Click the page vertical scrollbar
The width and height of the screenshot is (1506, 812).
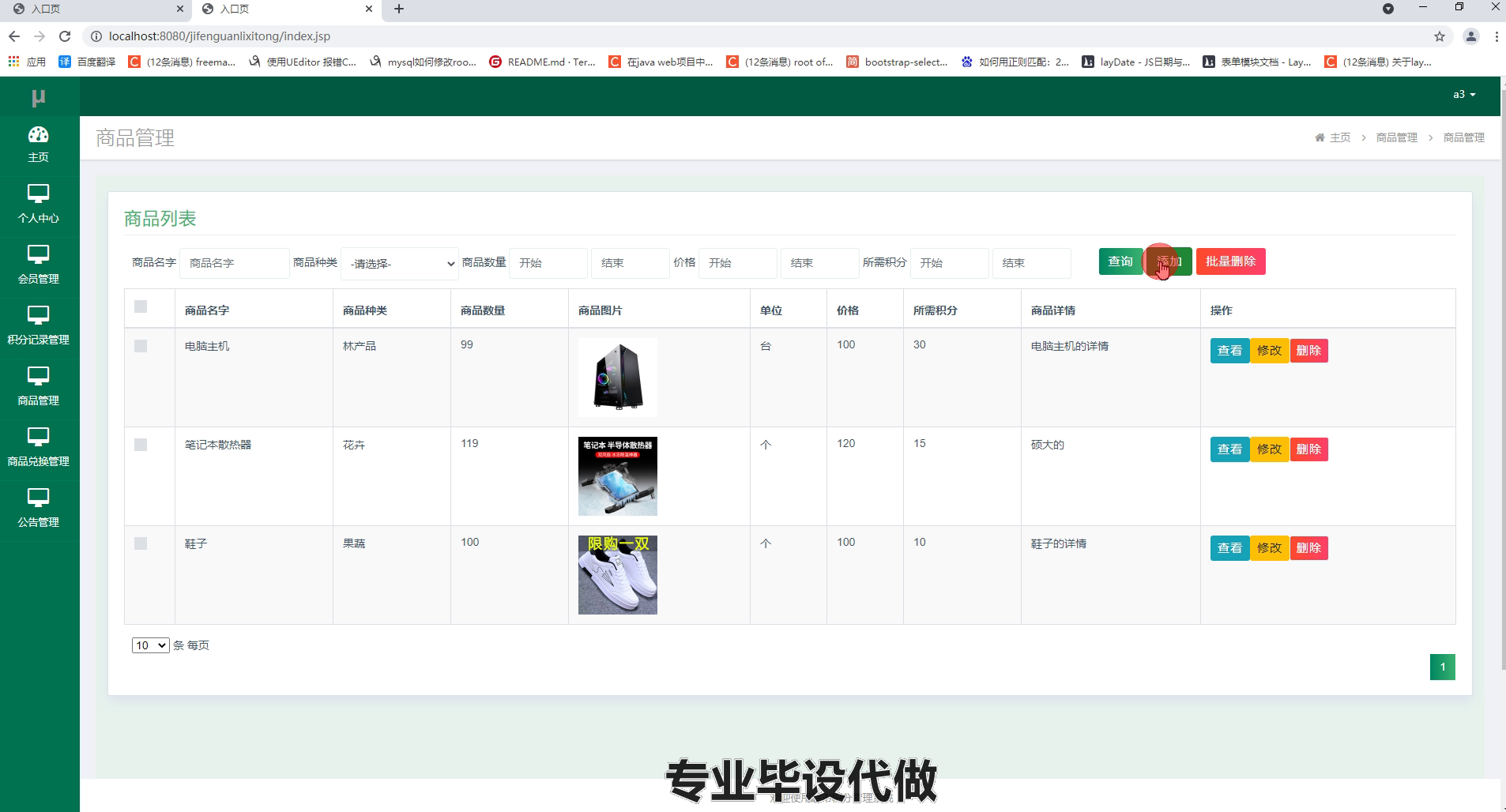1503,379
